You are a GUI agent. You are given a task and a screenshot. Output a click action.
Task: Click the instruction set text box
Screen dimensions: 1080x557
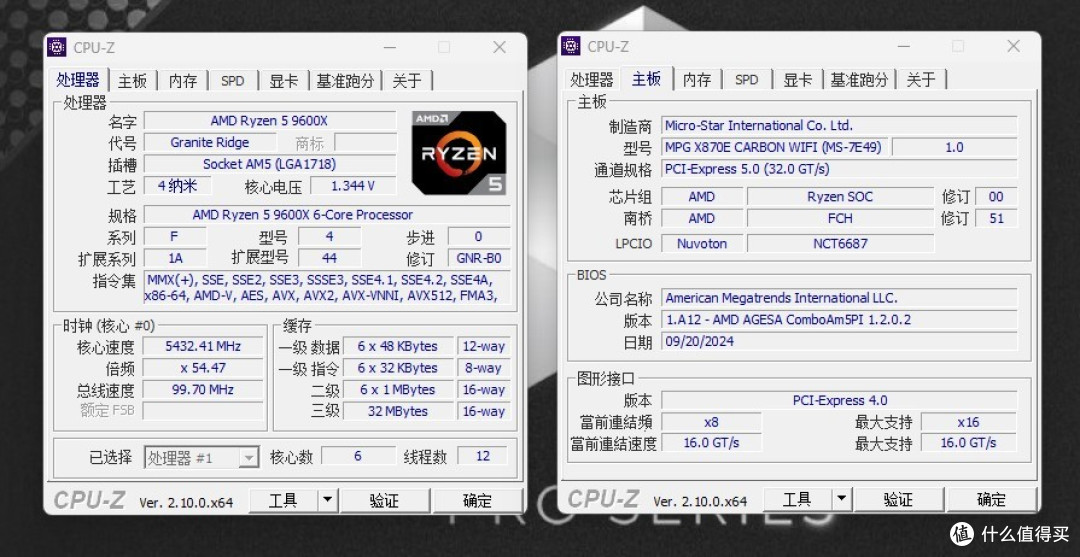click(327, 288)
